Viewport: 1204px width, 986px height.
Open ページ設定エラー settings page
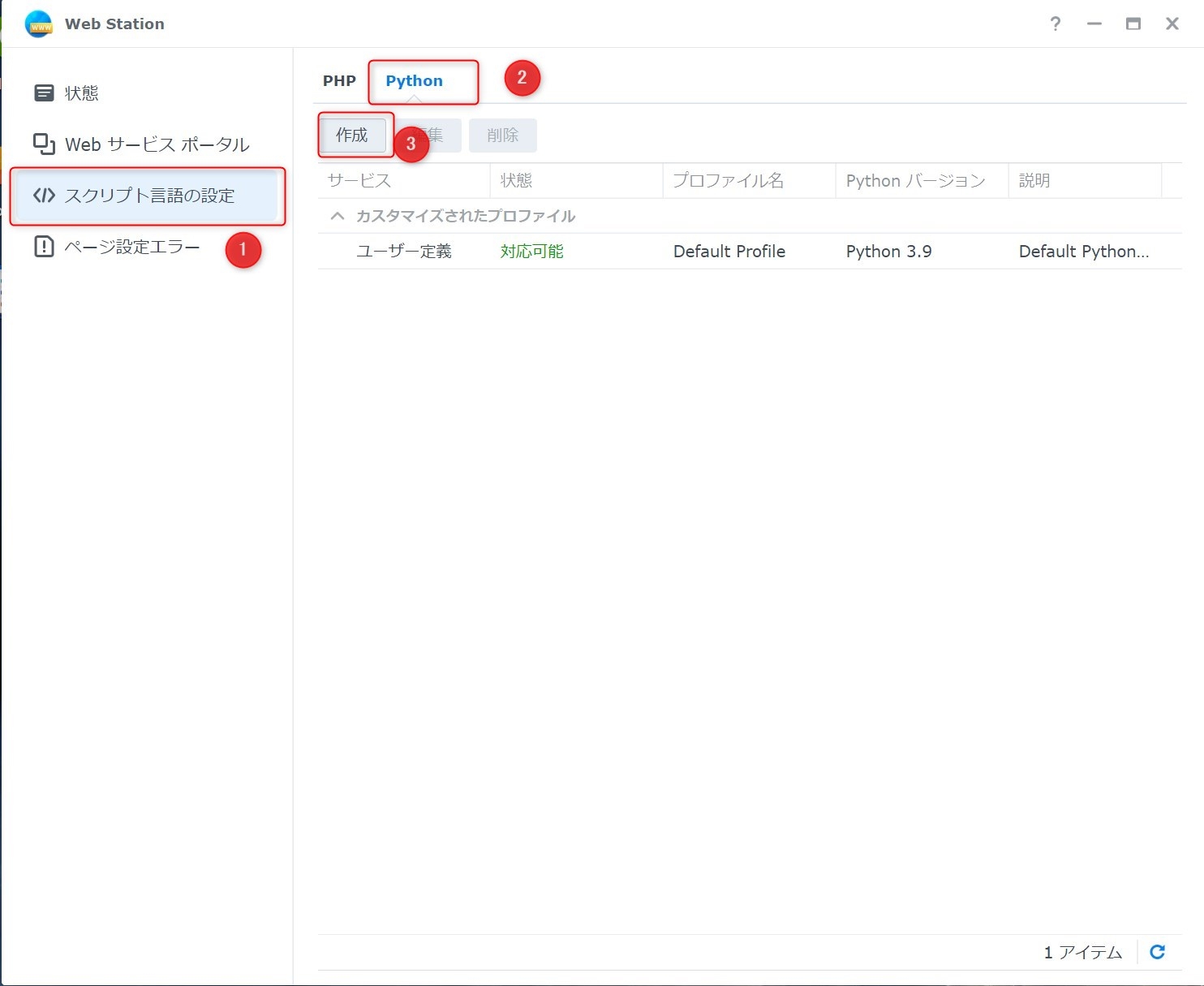pos(132,247)
